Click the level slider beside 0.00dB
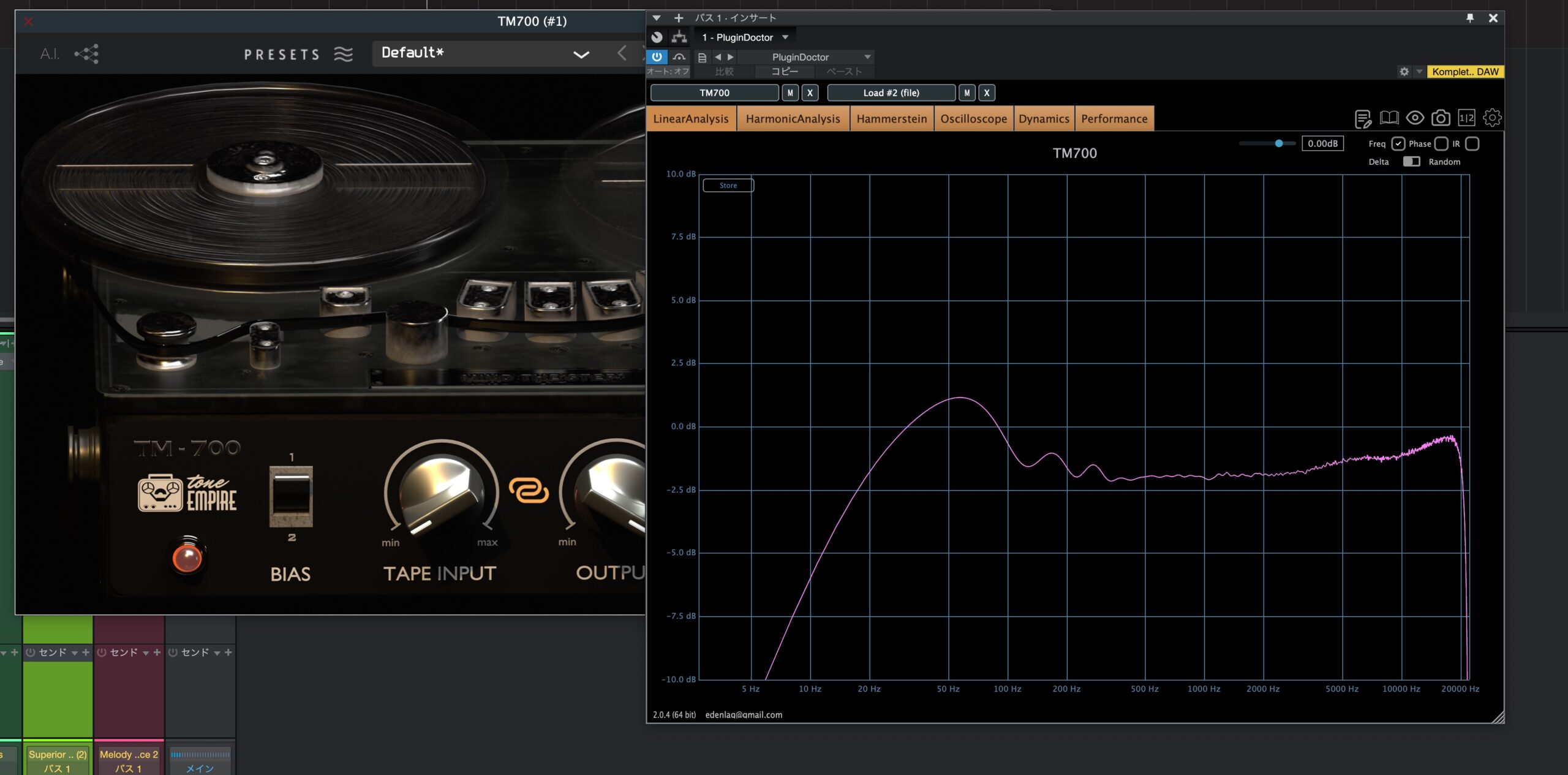 (x=1279, y=143)
